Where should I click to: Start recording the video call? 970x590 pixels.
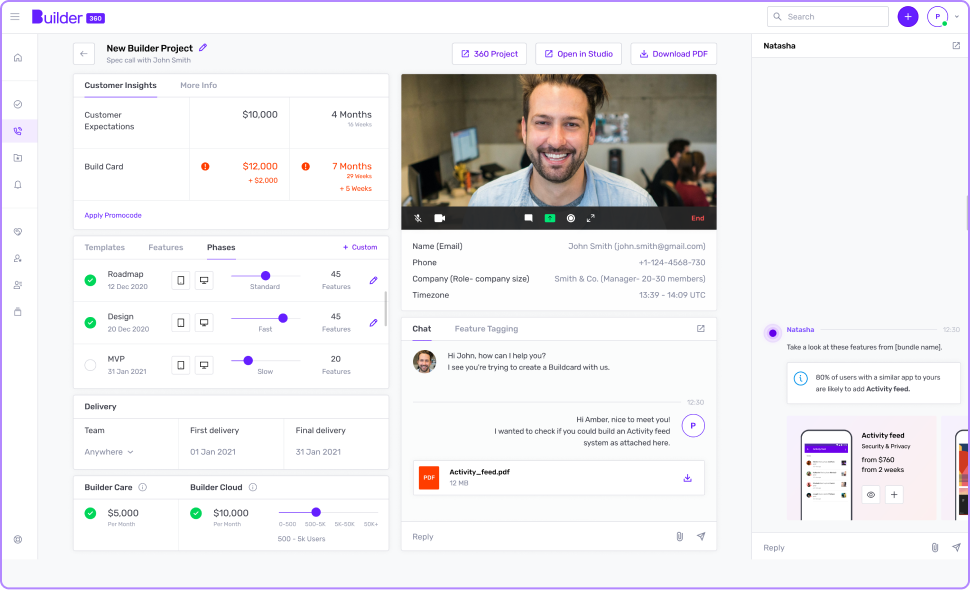point(571,218)
